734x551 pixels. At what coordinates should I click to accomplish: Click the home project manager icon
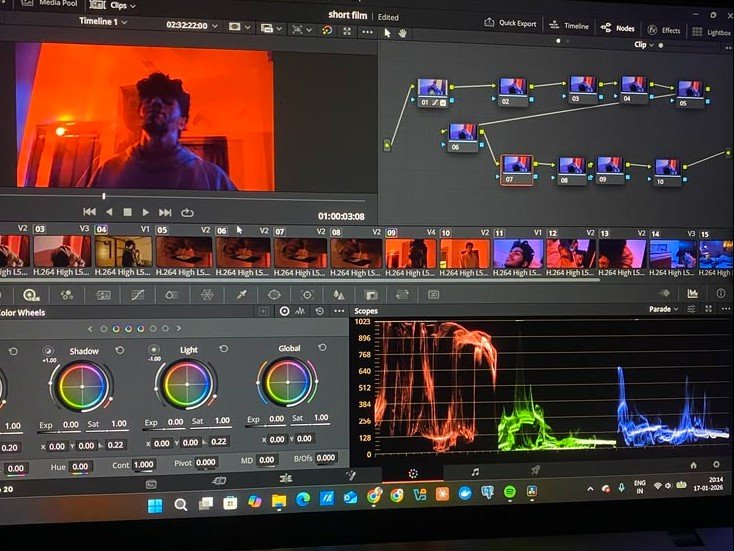694,465
